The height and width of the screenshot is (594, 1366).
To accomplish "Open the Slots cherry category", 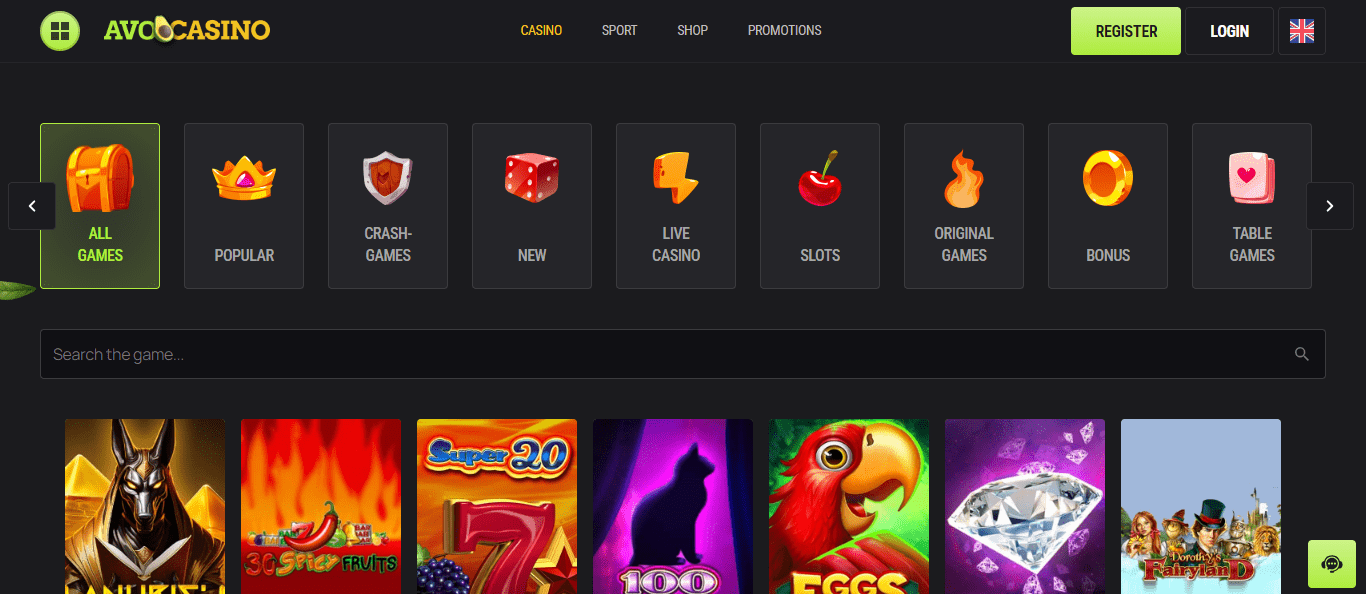I will click(x=820, y=206).
